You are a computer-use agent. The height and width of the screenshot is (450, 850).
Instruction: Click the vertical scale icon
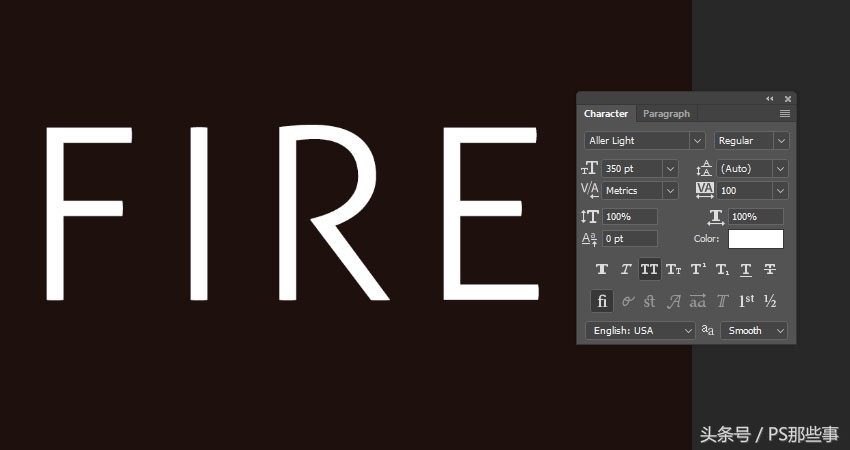pos(589,217)
